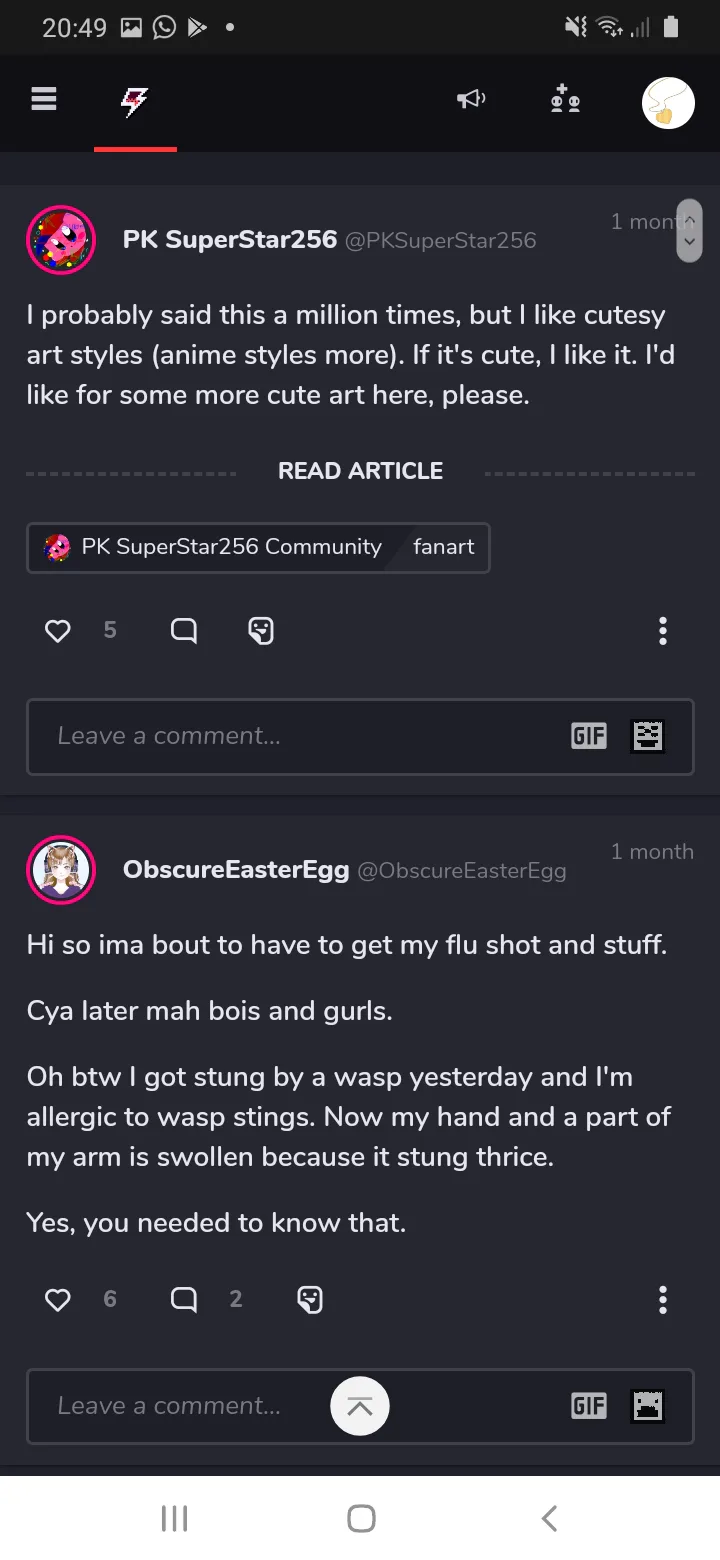Like PK SuperStar256's post
The image size is (720, 1560).
coord(58,631)
